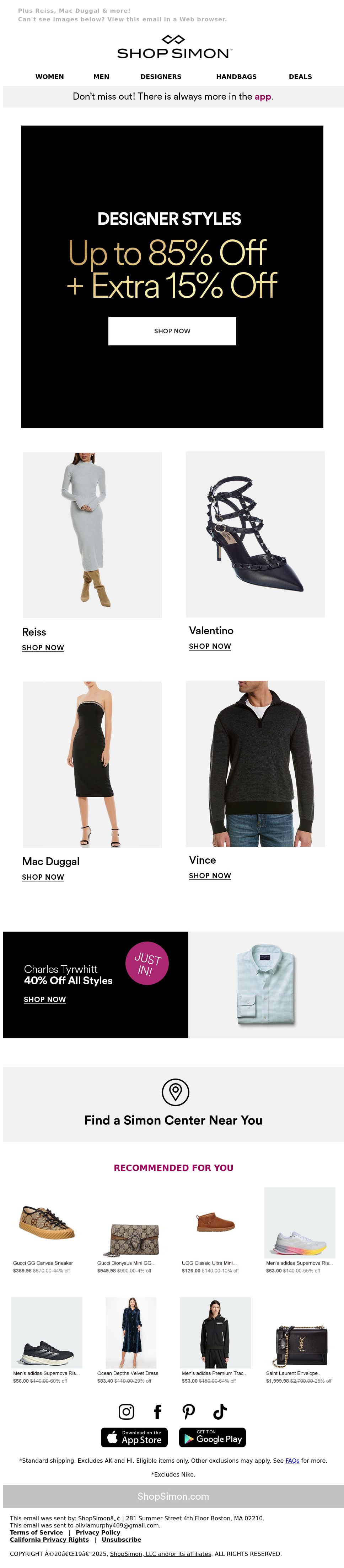344x1568 pixels.
Task: Select the Gucci GG Canvas Sneaker thumbnail
Action: (47, 1222)
